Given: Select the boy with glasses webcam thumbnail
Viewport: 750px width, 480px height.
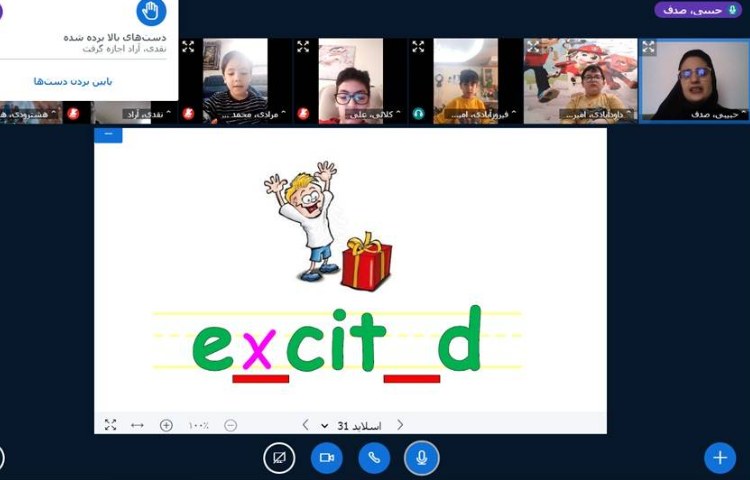Looking at the screenshot, I should tap(350, 80).
